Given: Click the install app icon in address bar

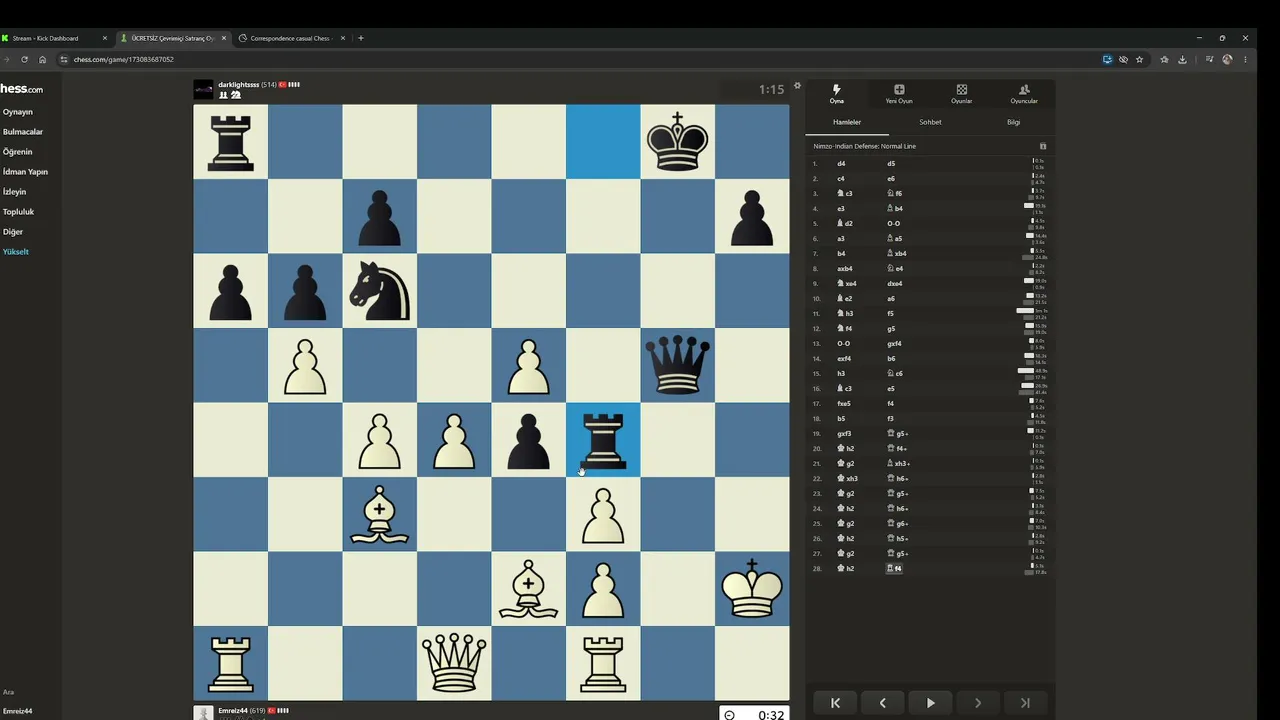Looking at the screenshot, I should coord(1107,59).
